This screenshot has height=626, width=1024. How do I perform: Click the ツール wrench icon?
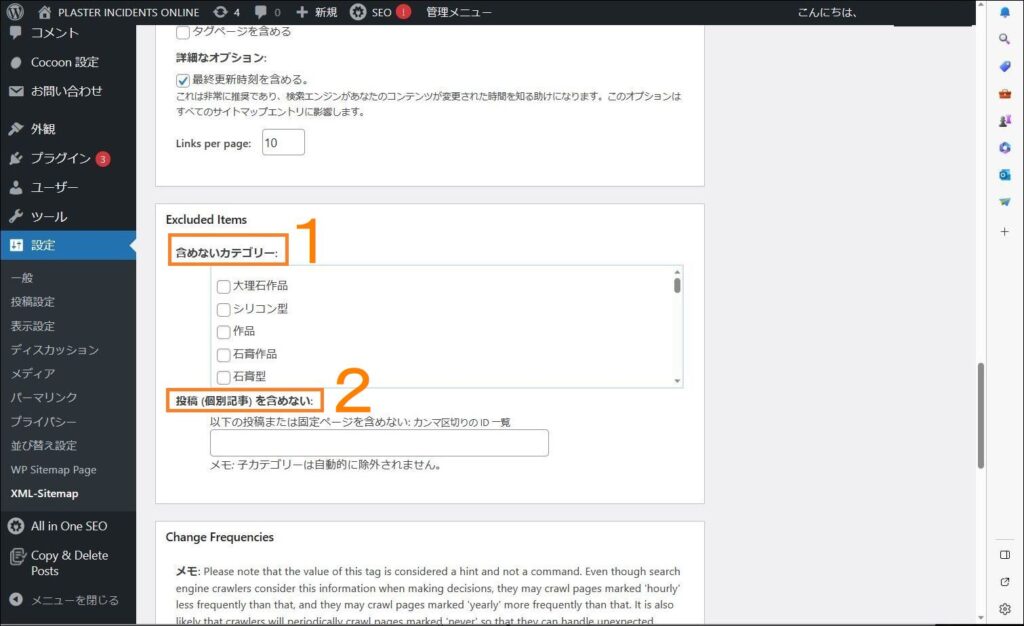(x=16, y=216)
